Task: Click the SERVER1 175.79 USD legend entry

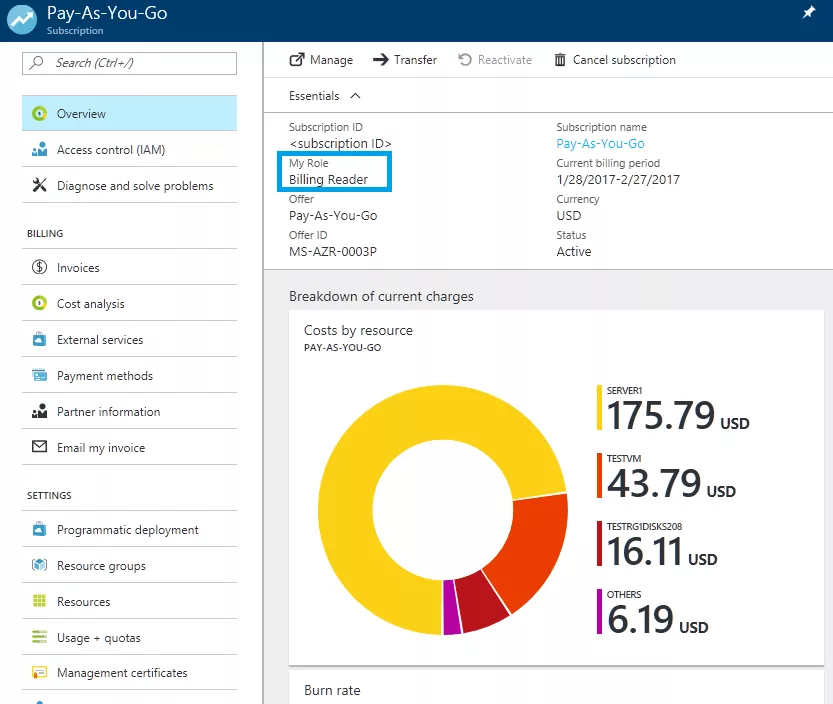Action: (x=673, y=408)
